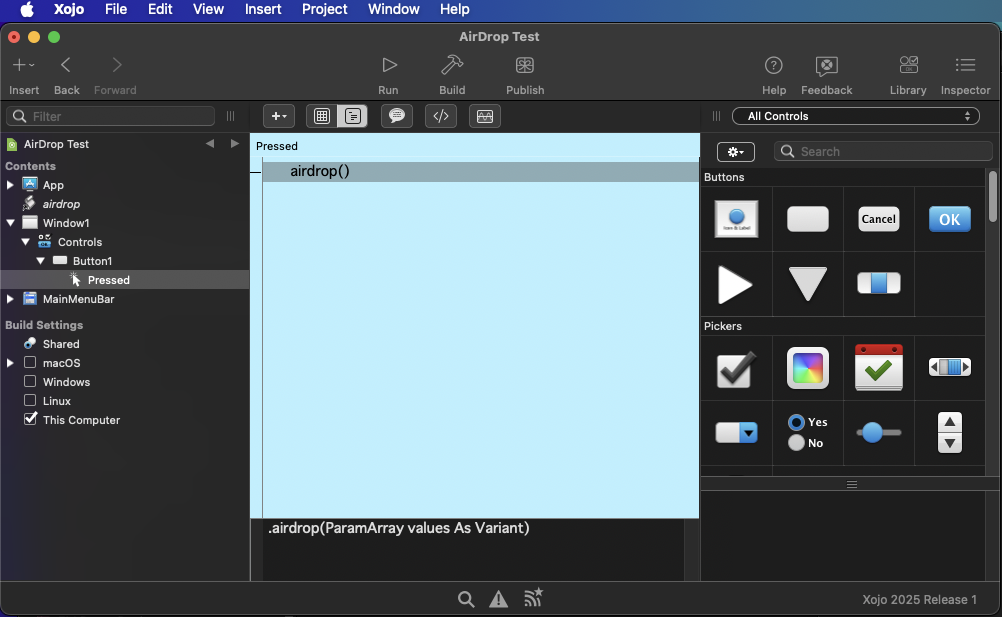Image resolution: width=1002 pixels, height=617 pixels.
Task: Open the Project menu
Action: coord(324,9)
